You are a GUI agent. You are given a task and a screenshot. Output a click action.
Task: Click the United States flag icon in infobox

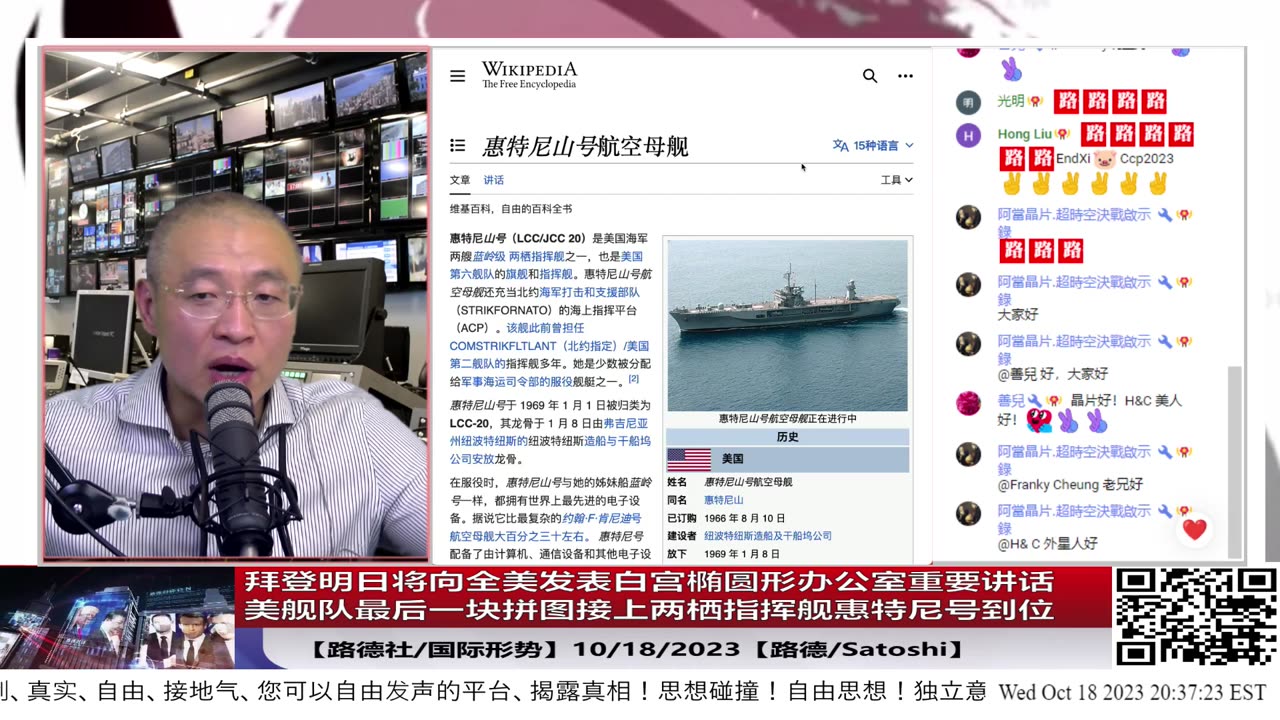point(688,459)
